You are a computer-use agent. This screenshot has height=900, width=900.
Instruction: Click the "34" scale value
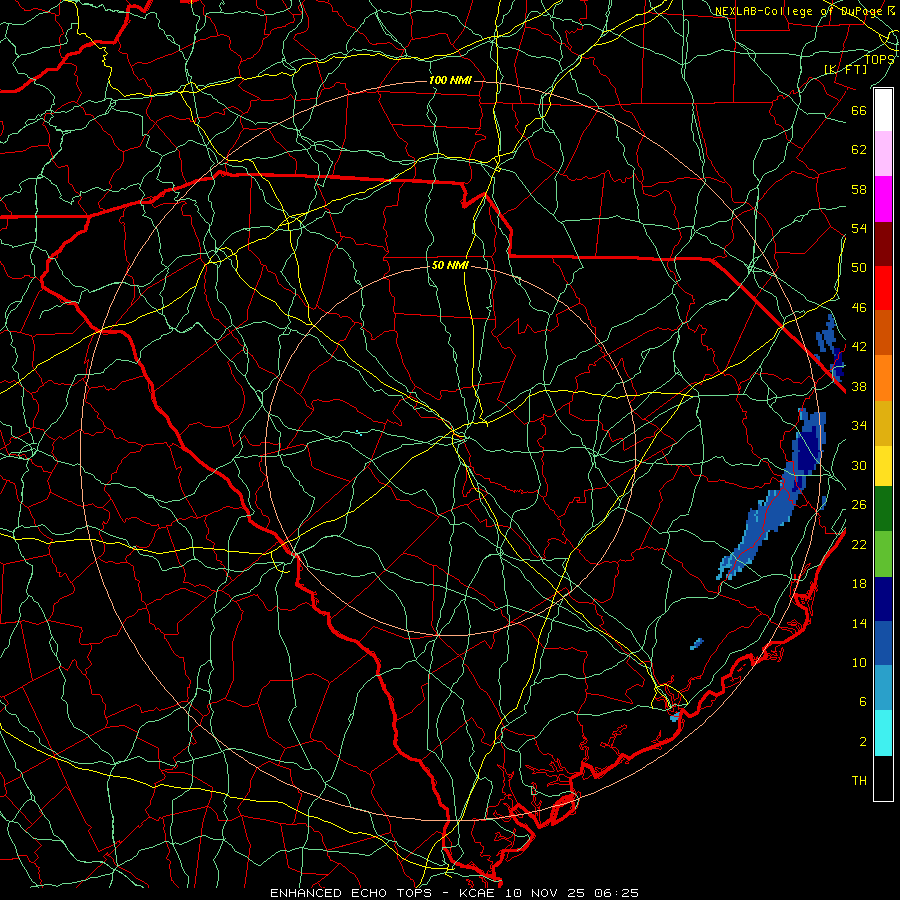[x=859, y=426]
